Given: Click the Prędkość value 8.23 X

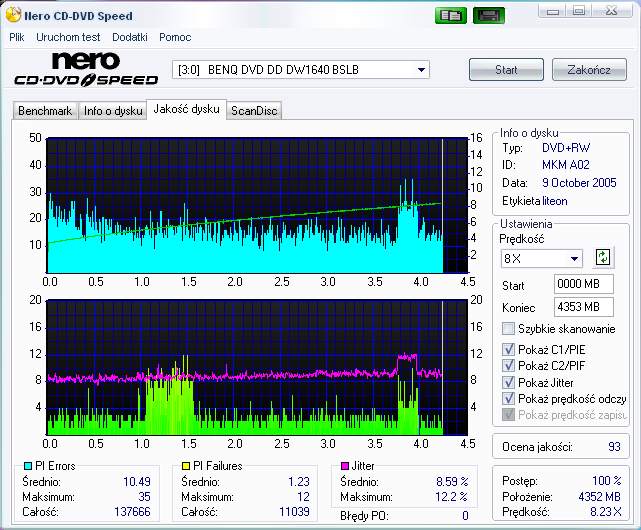Looking at the screenshot, I should tap(606, 512).
